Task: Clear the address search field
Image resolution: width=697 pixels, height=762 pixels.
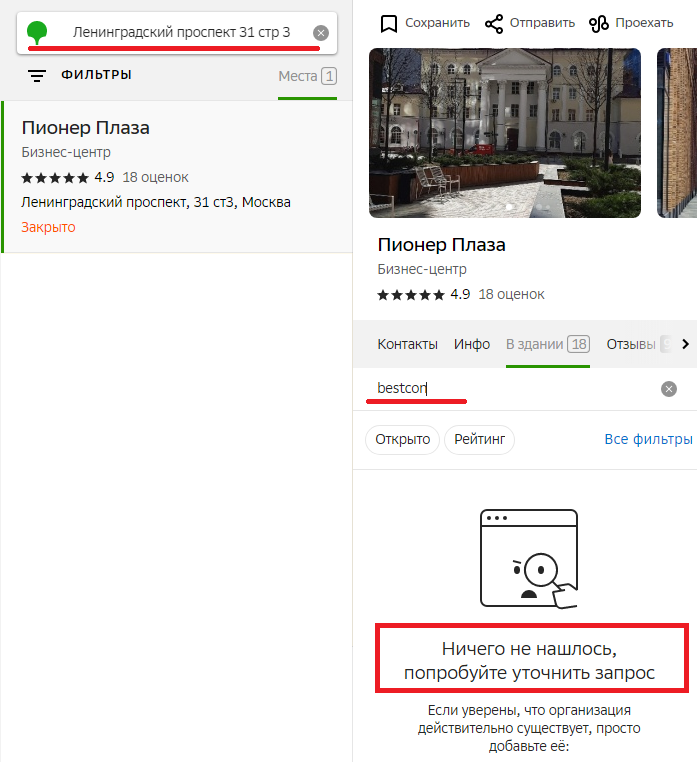Action: pyautogui.click(x=321, y=33)
